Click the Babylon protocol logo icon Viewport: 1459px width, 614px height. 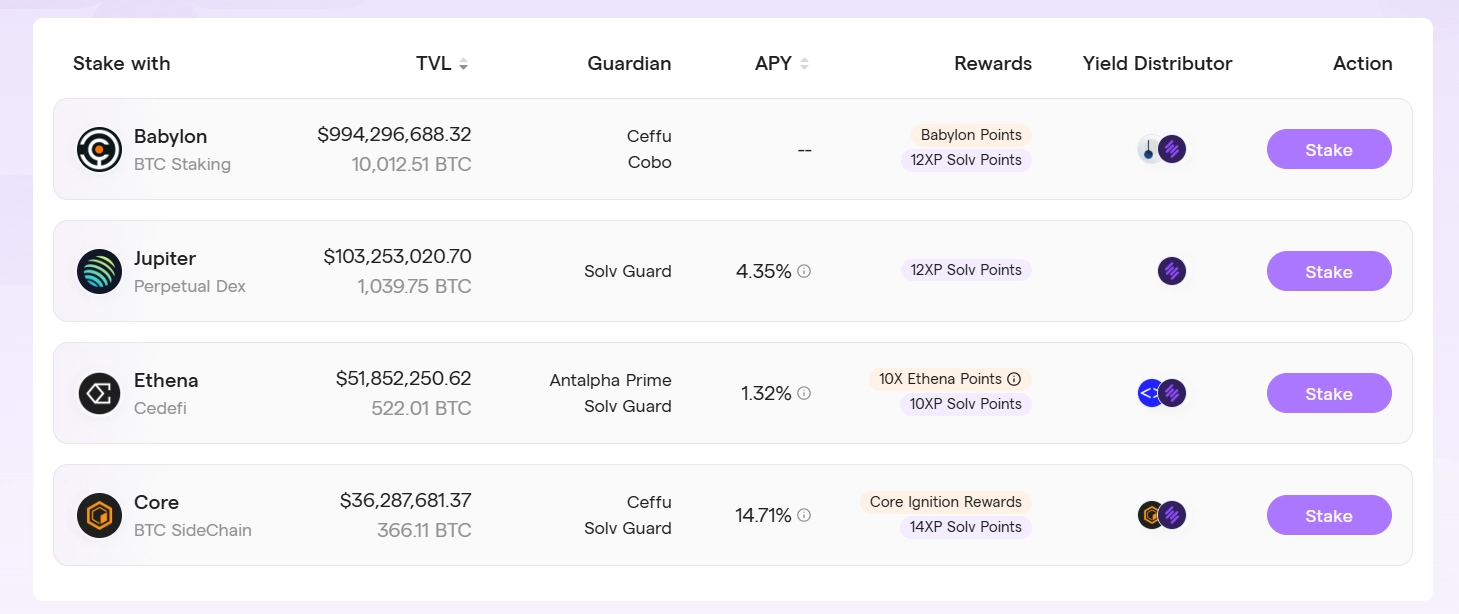pos(99,150)
